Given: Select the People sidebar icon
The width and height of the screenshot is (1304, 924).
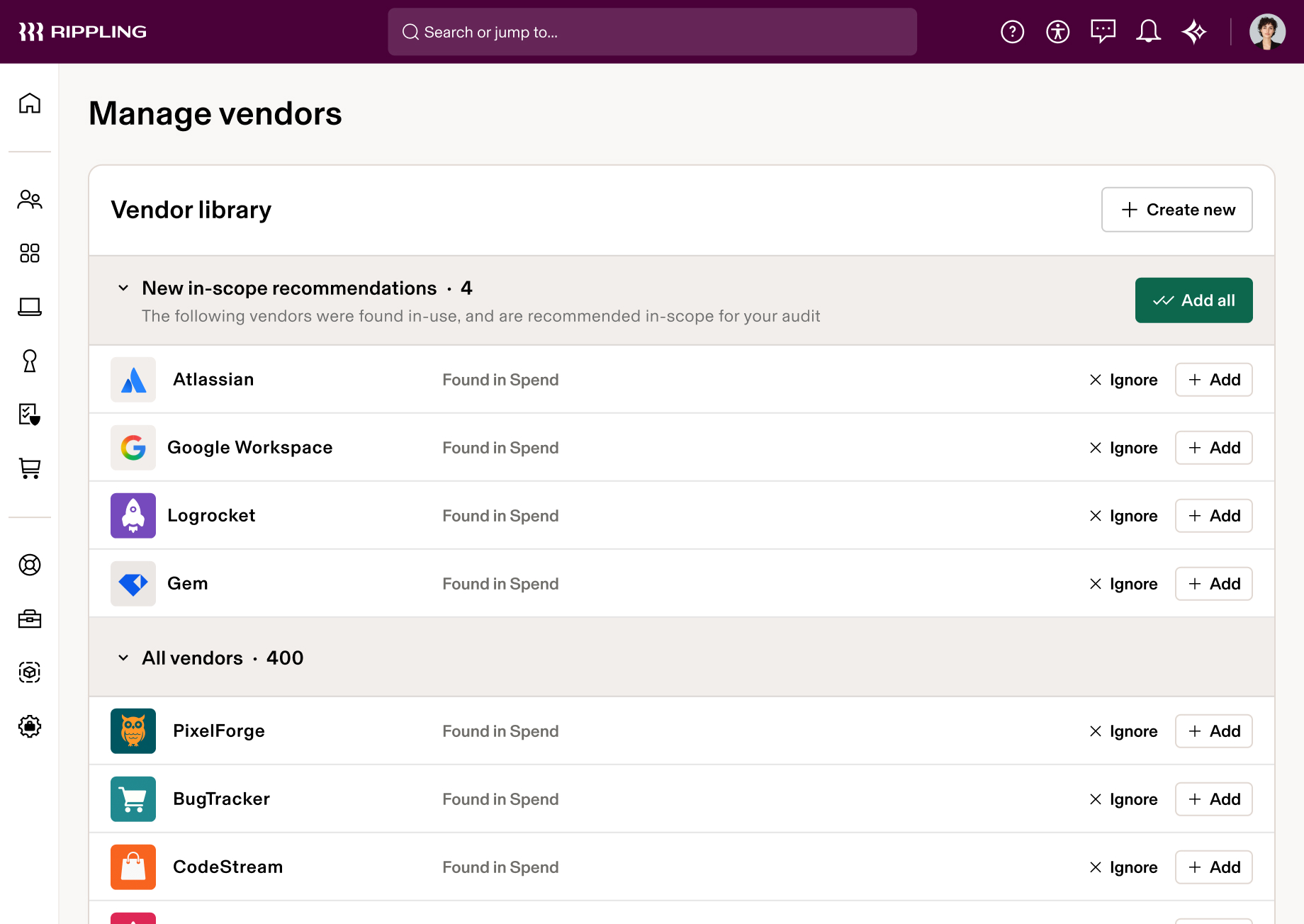Looking at the screenshot, I should pos(30,200).
